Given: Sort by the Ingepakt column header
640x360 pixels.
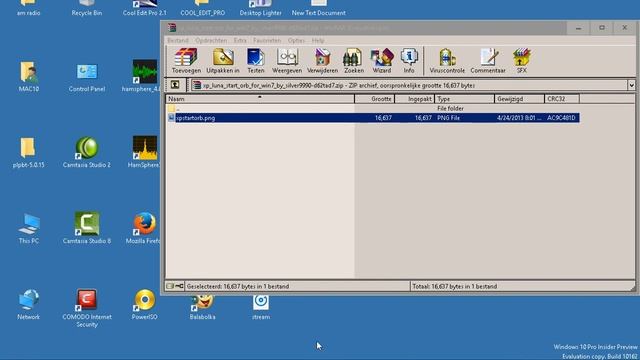Looking at the screenshot, I should pyautogui.click(x=414, y=99).
